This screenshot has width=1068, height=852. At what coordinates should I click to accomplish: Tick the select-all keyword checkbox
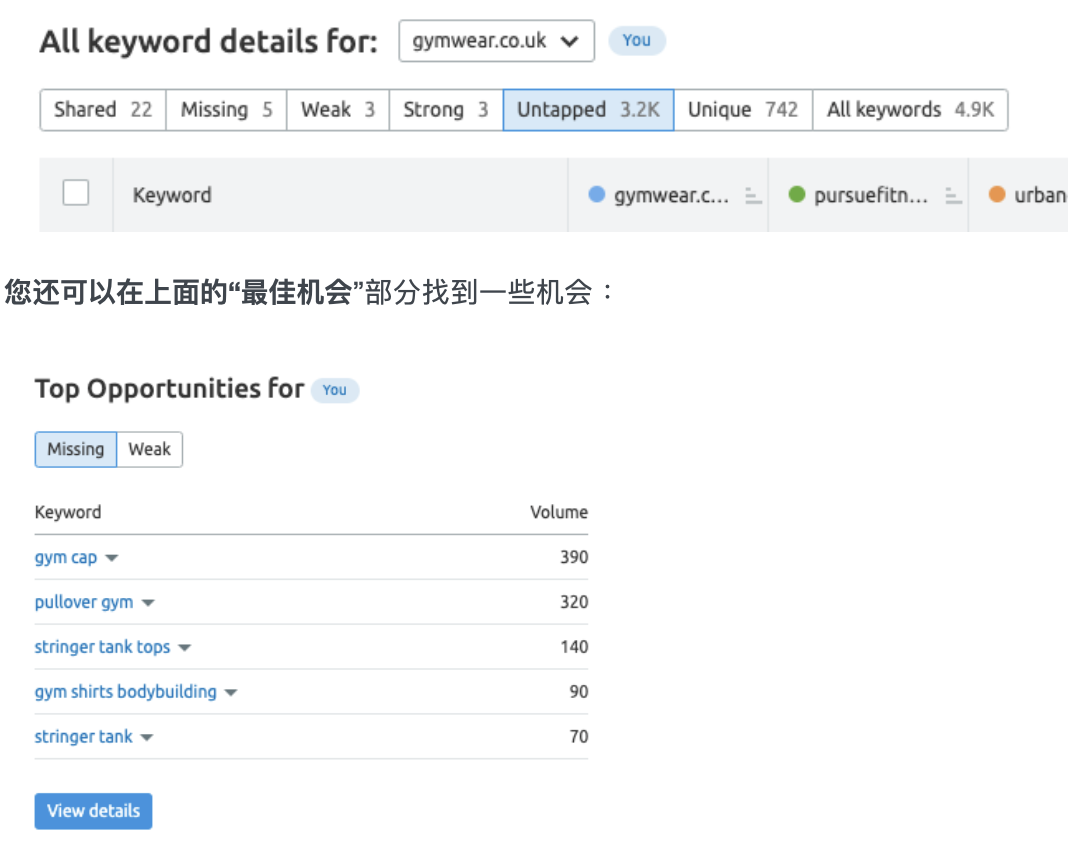tap(76, 193)
